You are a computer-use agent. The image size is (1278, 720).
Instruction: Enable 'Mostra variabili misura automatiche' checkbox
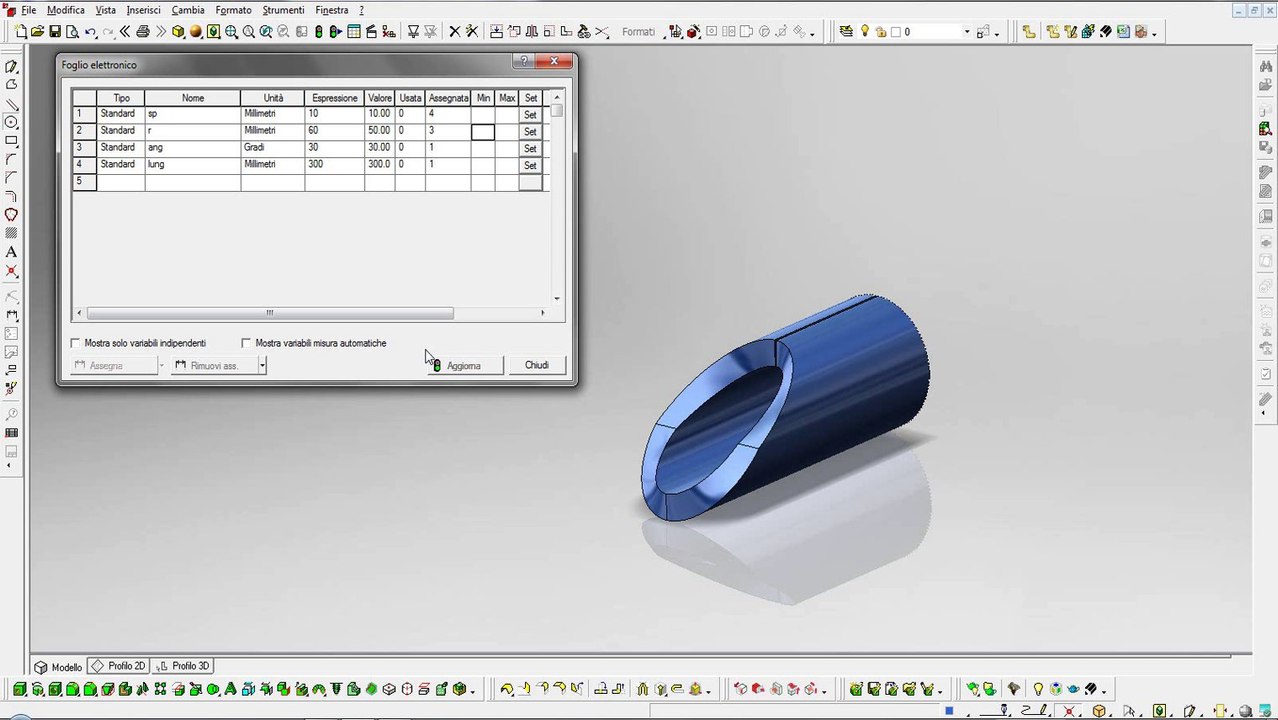point(247,343)
